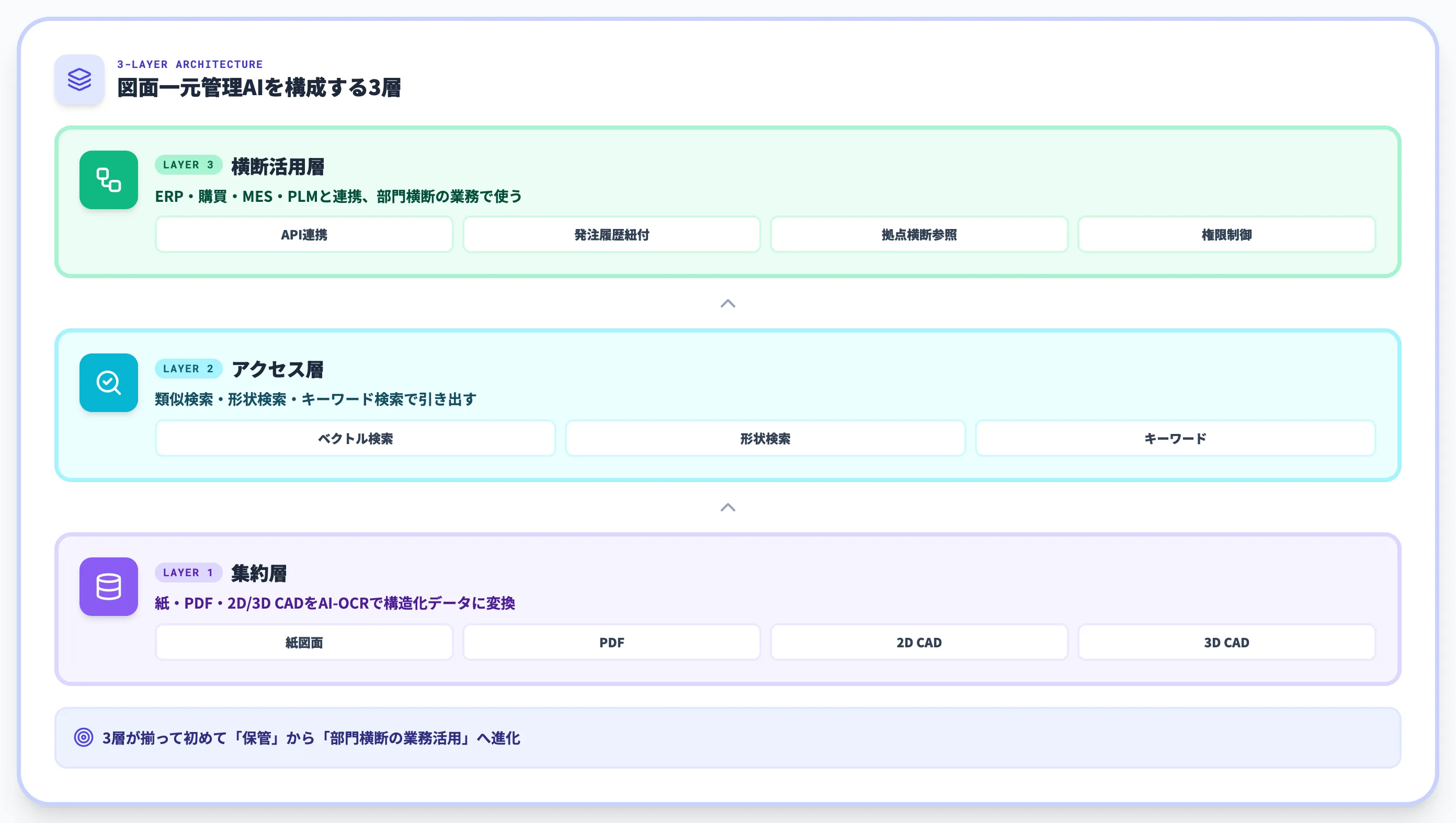This screenshot has width=1456, height=823.
Task: Click the teal magnifier icon for アクセス層
Action: coord(108,383)
